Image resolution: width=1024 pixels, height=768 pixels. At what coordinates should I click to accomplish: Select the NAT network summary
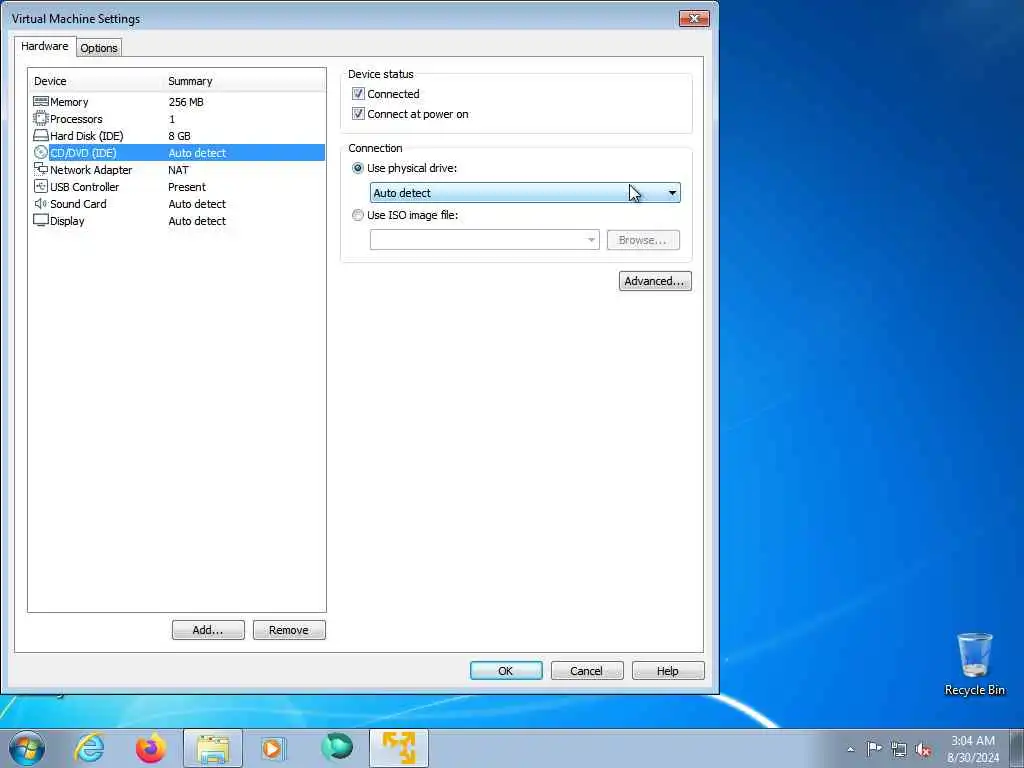[178, 170]
